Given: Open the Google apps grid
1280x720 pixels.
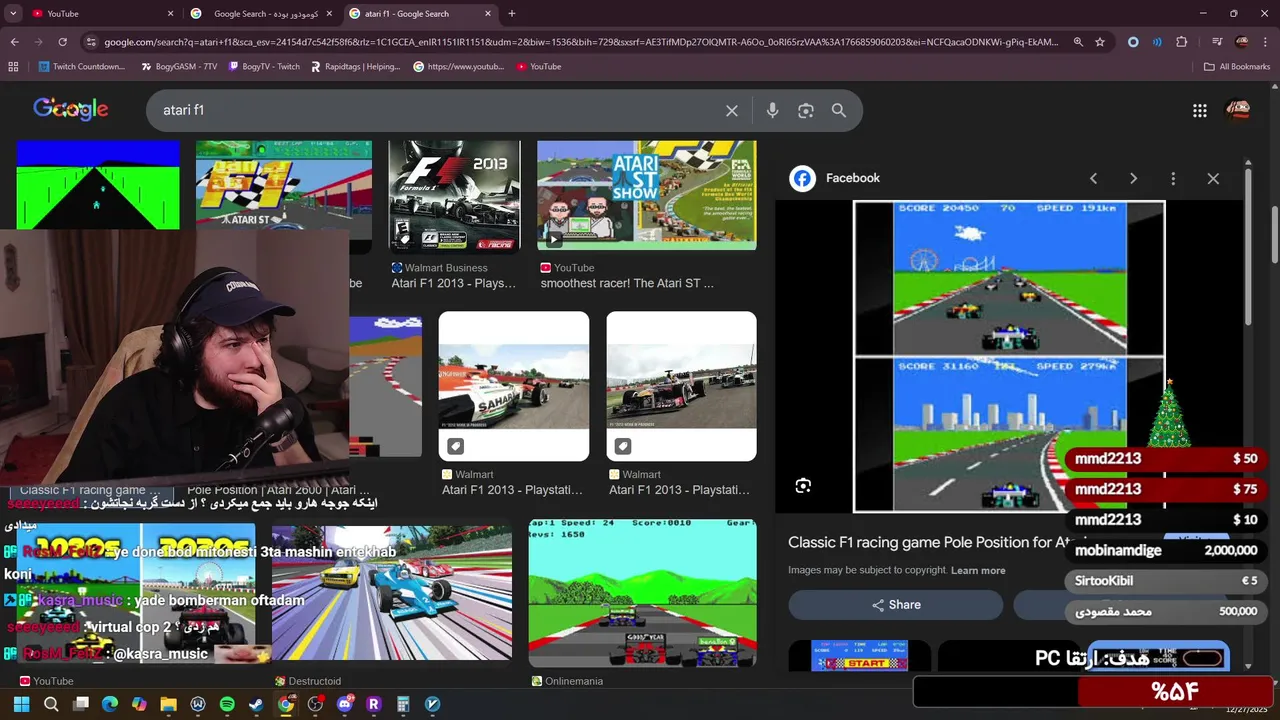Looking at the screenshot, I should point(1200,110).
